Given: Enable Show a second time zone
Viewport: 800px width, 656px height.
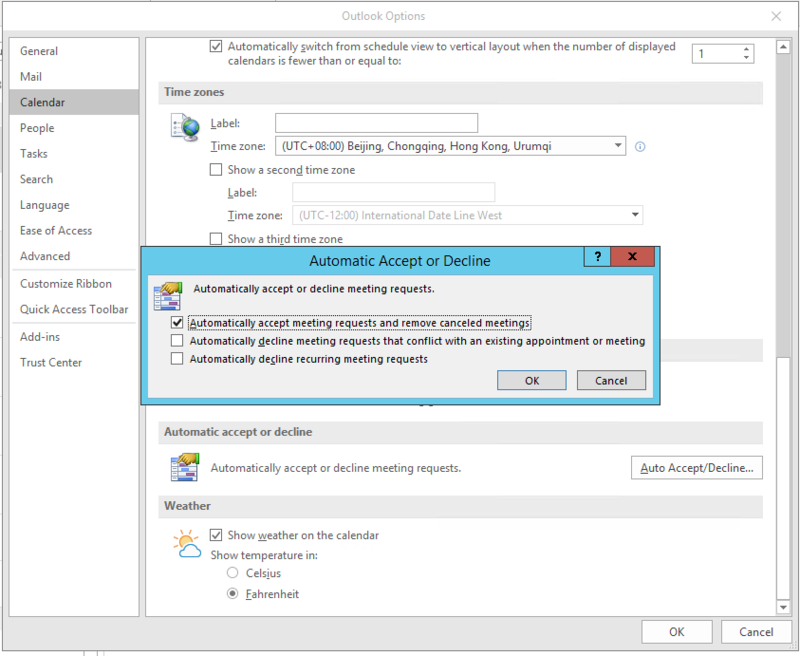Looking at the screenshot, I should pyautogui.click(x=216, y=169).
